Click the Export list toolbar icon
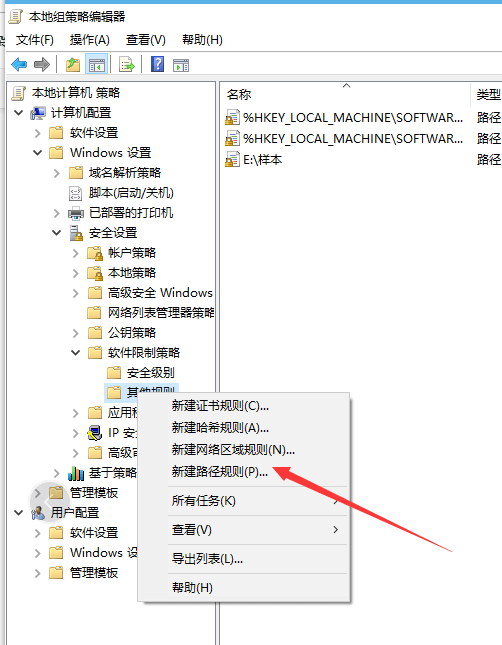Viewport: 502px width, 645px height. (127, 65)
